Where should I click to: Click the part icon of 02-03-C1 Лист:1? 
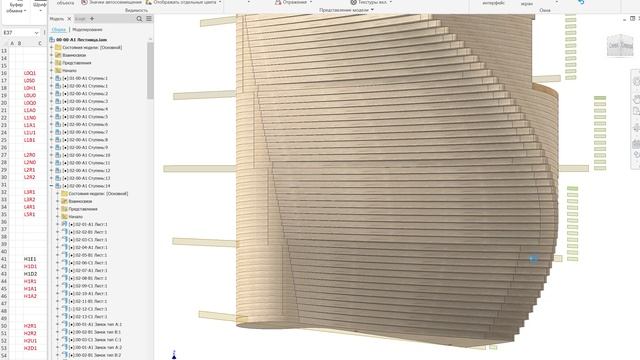(64, 240)
